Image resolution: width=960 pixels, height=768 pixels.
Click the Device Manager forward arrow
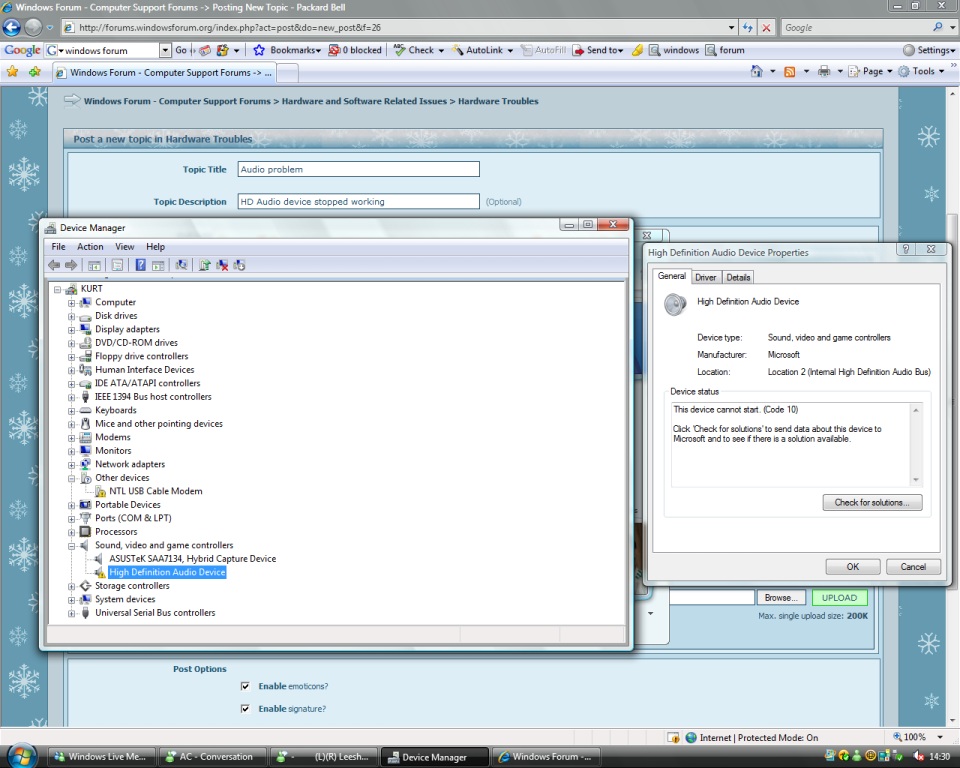coord(71,265)
